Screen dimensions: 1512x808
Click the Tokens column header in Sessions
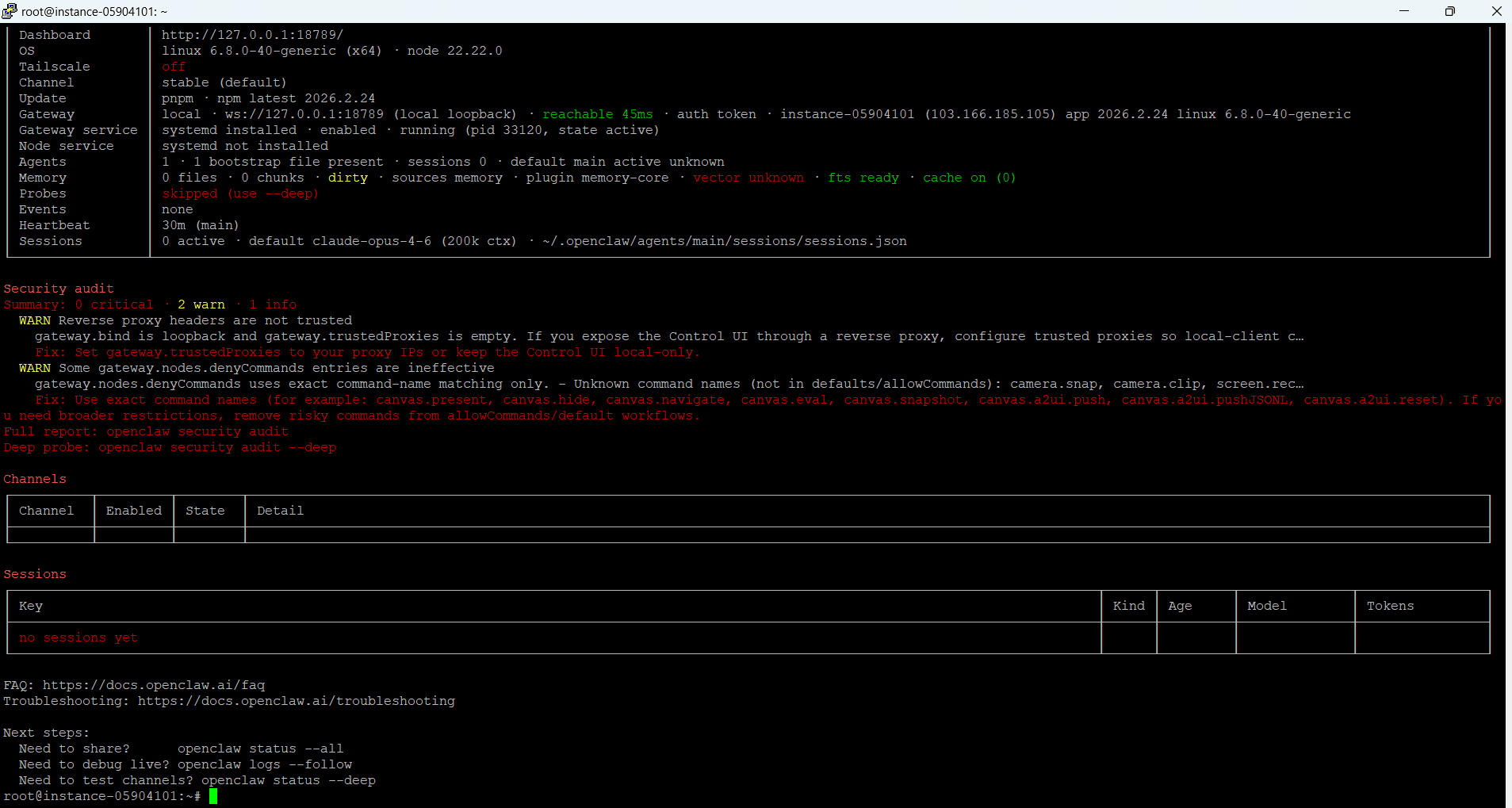[1389, 606]
